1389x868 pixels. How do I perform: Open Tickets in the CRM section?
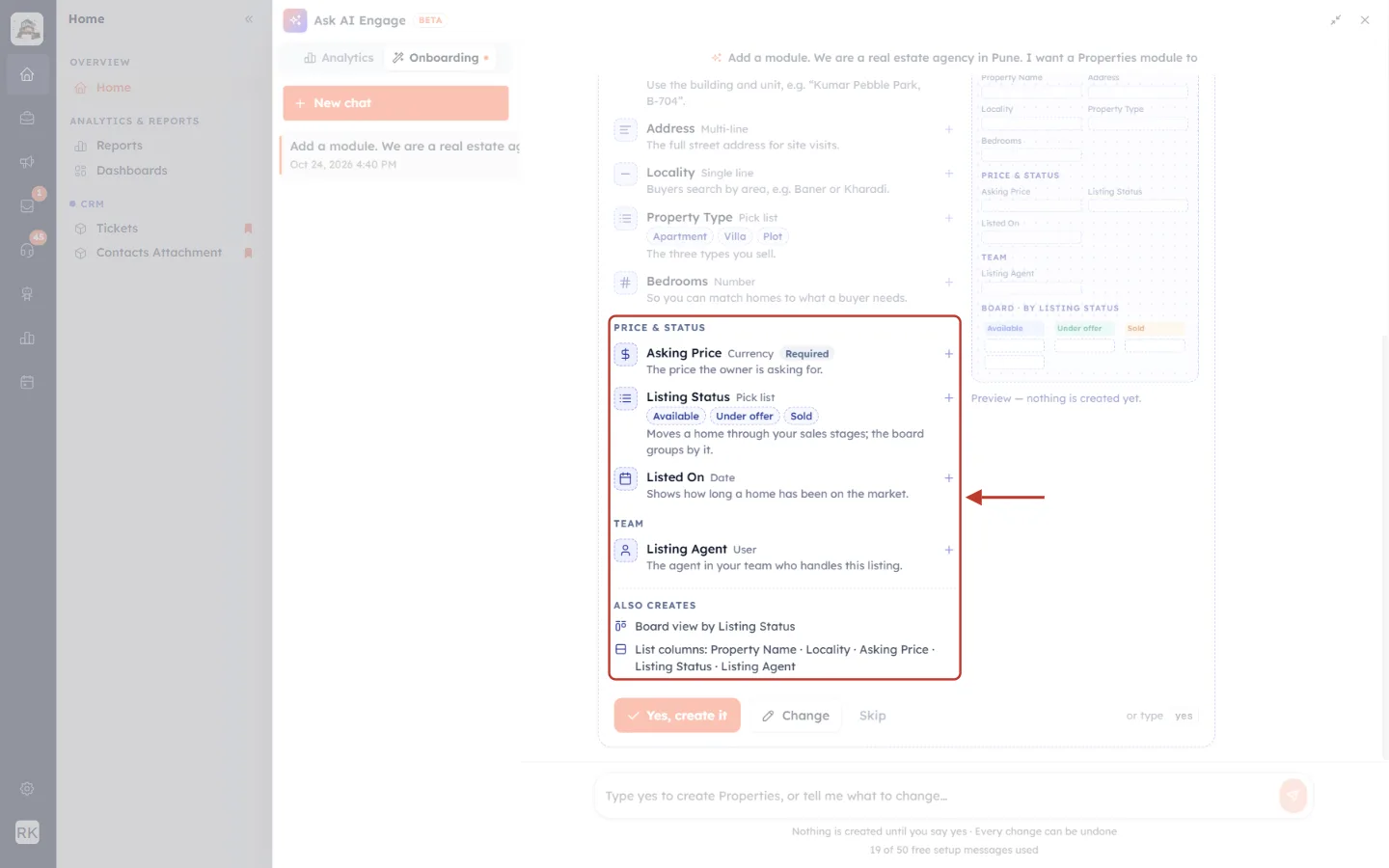click(117, 229)
